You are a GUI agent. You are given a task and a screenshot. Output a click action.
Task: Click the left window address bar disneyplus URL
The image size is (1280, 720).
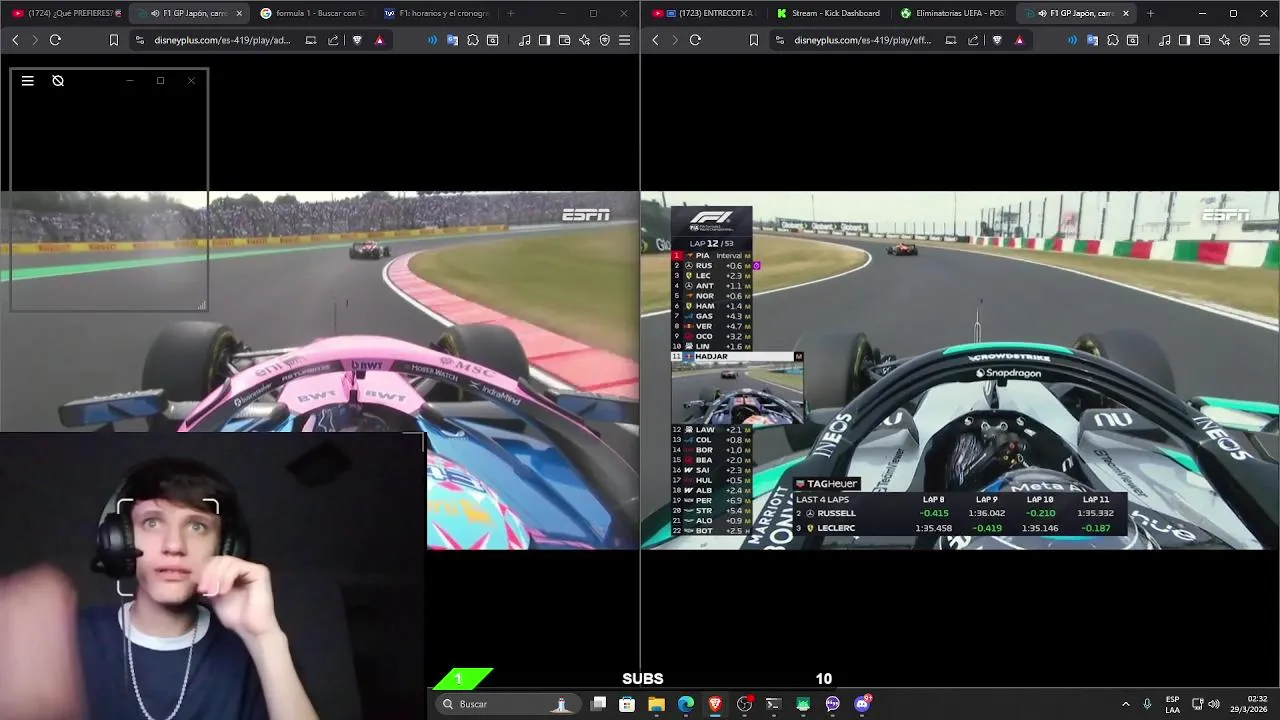[x=222, y=40]
